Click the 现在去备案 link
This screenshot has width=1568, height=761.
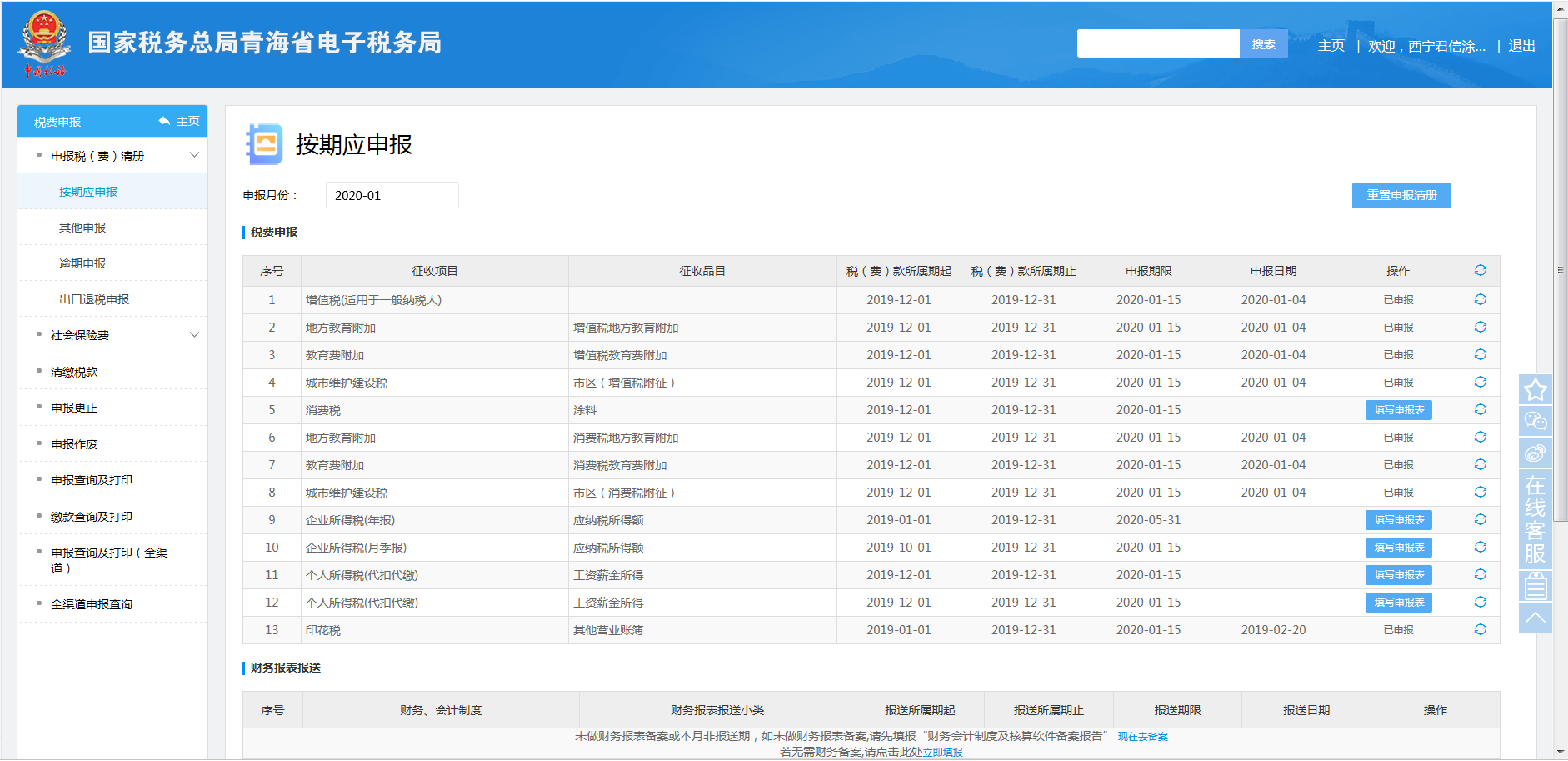tap(1142, 737)
